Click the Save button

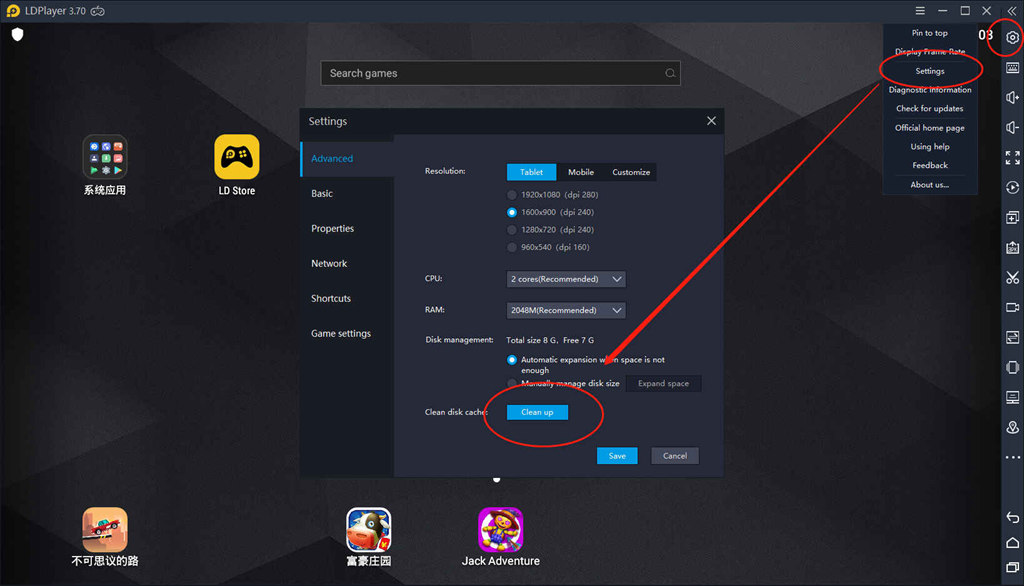[x=617, y=456]
